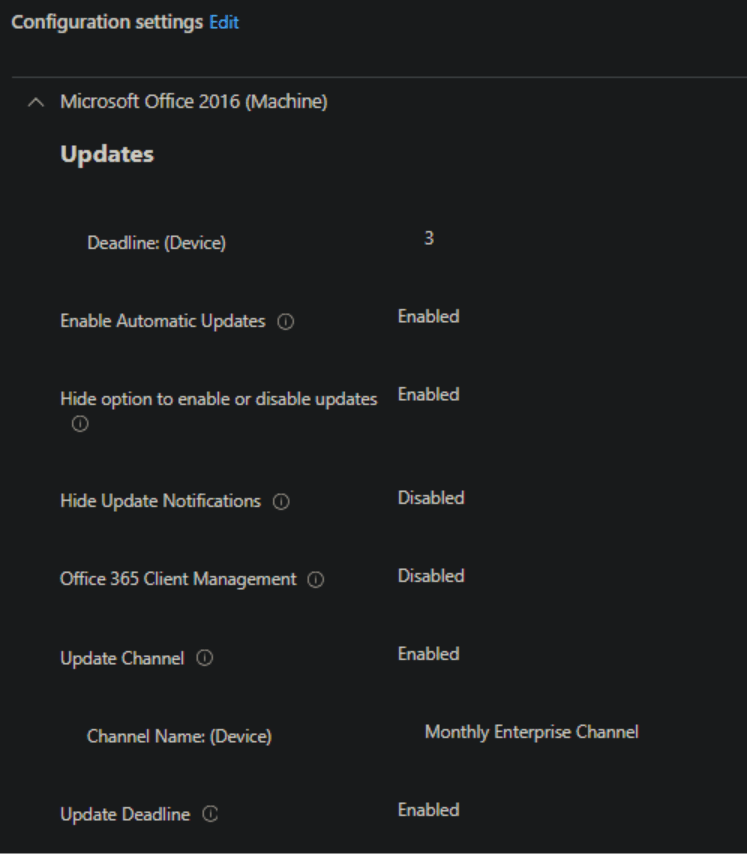Screen dimensions: 747x855
Task: Select the Deadline value 3
Action: (x=429, y=238)
